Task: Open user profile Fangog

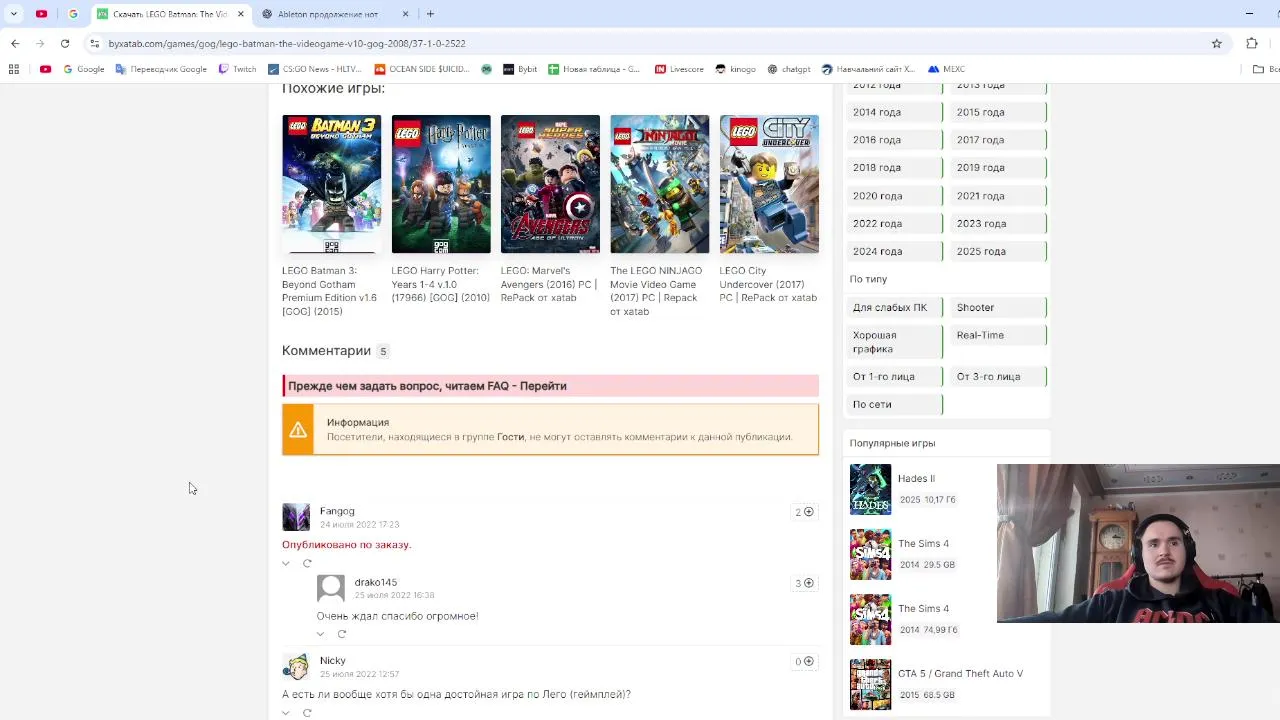Action: click(337, 511)
